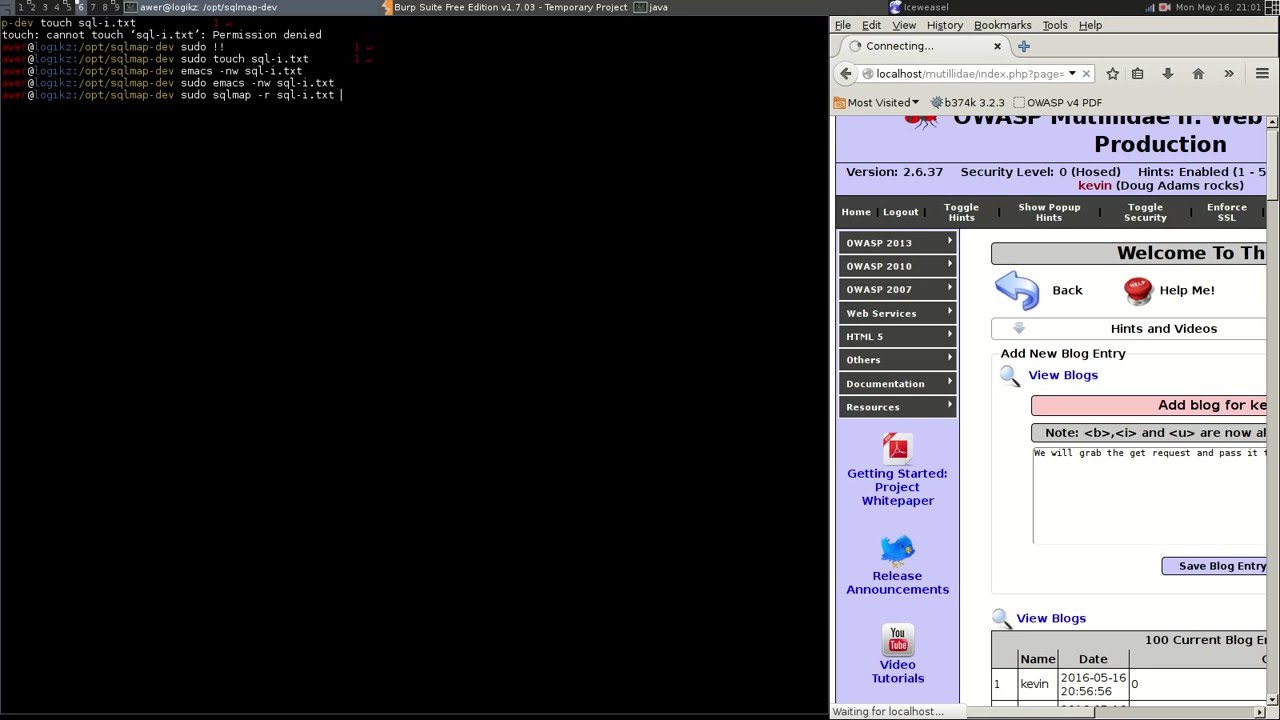Screen dimensions: 1280x720
Task: Click the magnifier icon beside lower View Blogs
Action: click(1002, 619)
